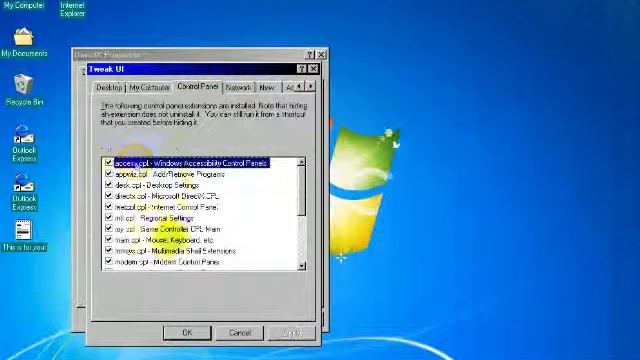Viewport: 640px width, 360px height.
Task: Select the 'inetcpl.cpl - Internet Control Panel' row
Action: click(167, 207)
